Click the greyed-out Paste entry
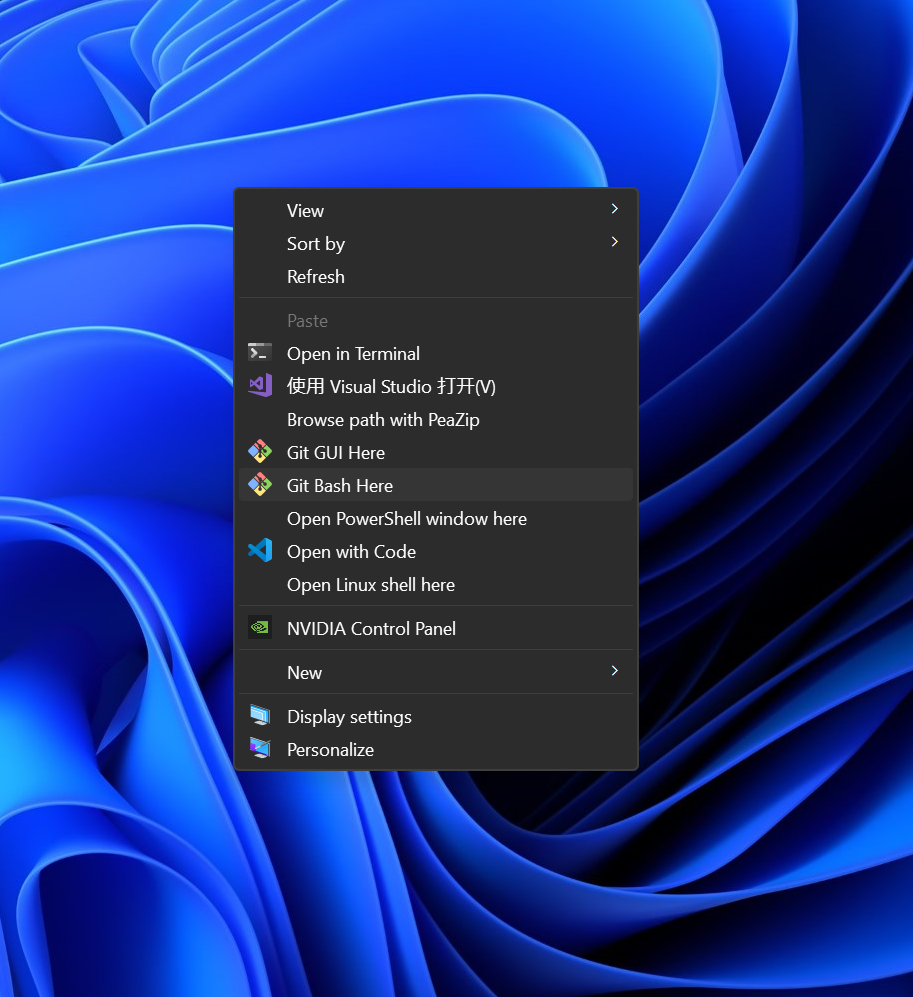This screenshot has height=997, width=913. (x=307, y=321)
